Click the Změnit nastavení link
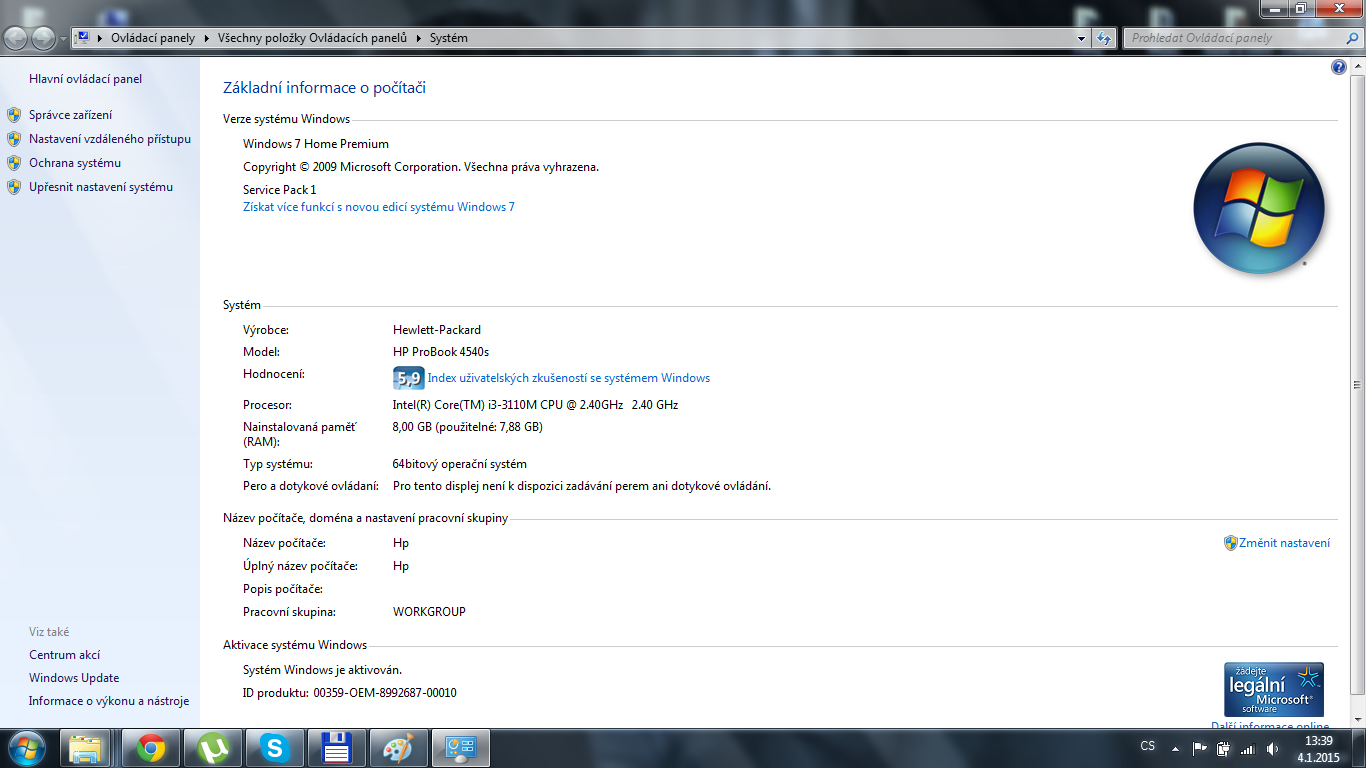This screenshot has height=768, width=1366. coord(1284,543)
